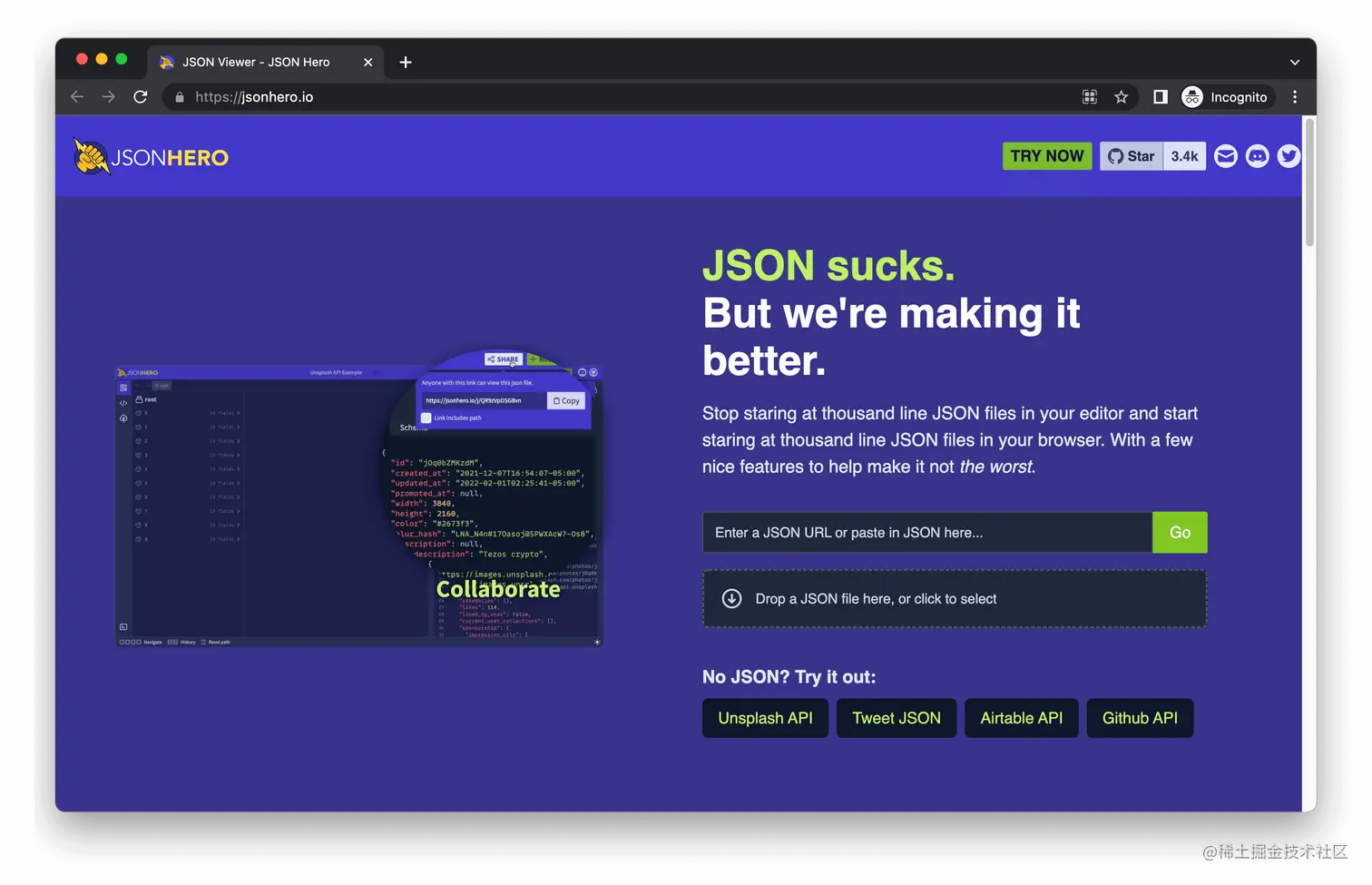Click the 'Drop a JSON file here' area
This screenshot has height=885, width=1372.
click(x=954, y=598)
